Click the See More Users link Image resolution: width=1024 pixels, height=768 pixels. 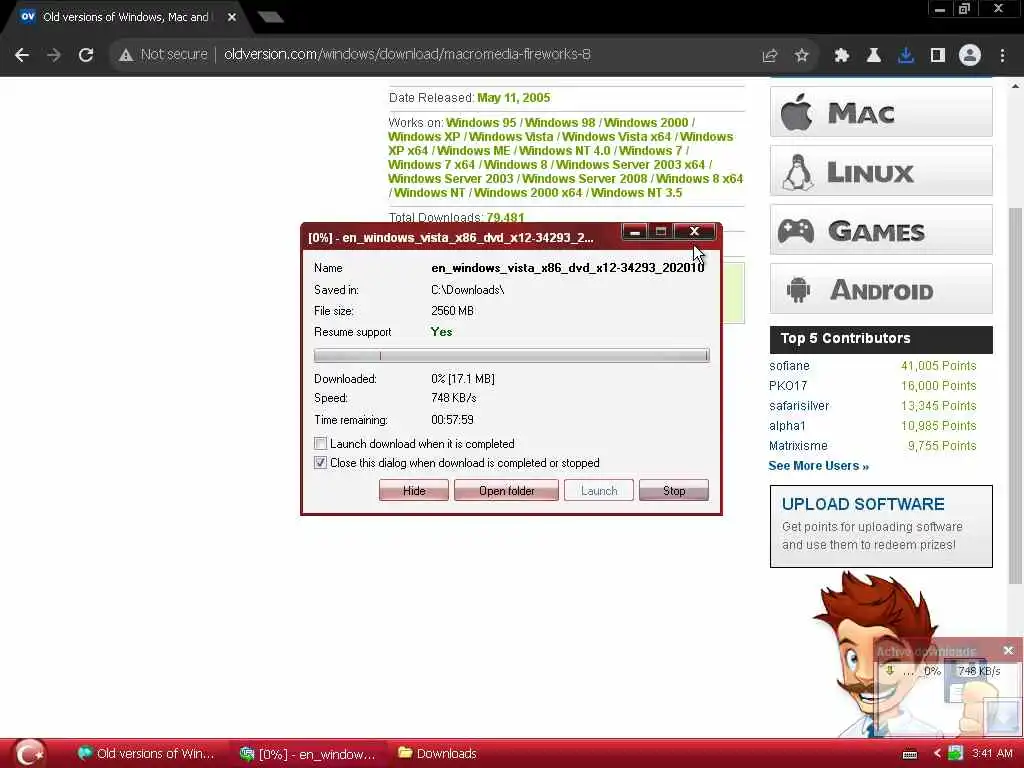pos(818,466)
